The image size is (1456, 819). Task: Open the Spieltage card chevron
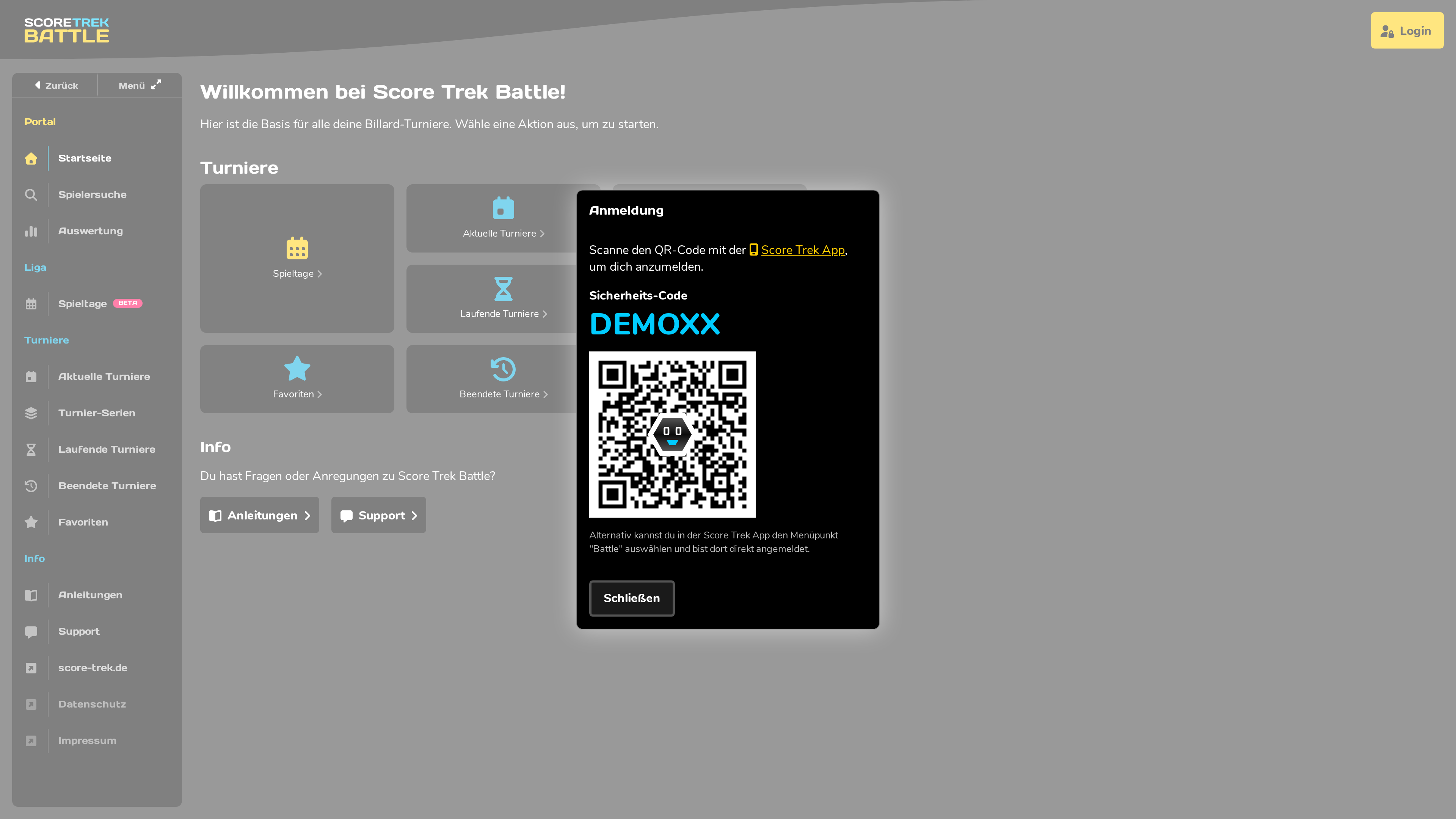click(x=320, y=274)
